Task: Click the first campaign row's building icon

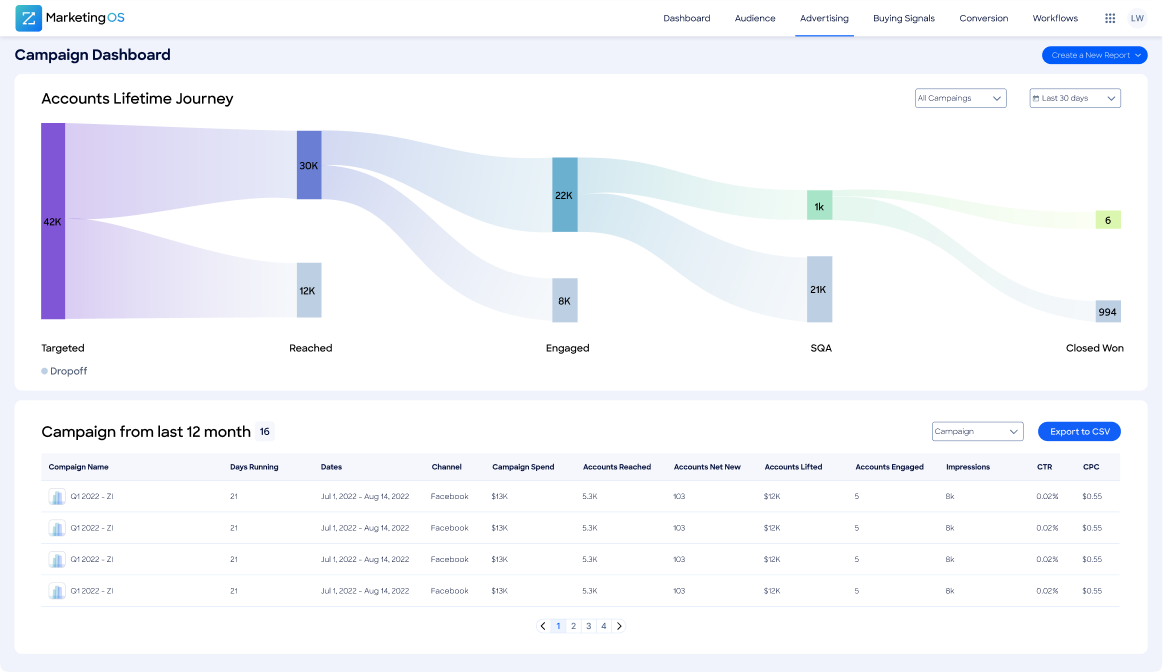Action: pyautogui.click(x=57, y=497)
